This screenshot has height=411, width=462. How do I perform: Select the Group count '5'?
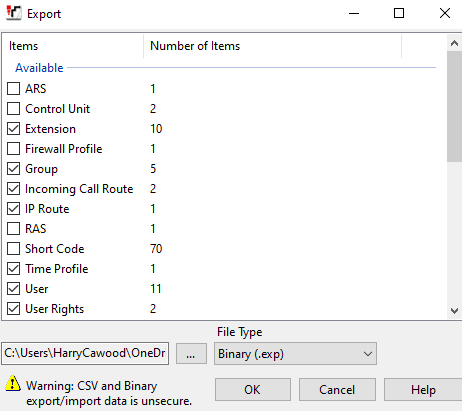click(153, 169)
